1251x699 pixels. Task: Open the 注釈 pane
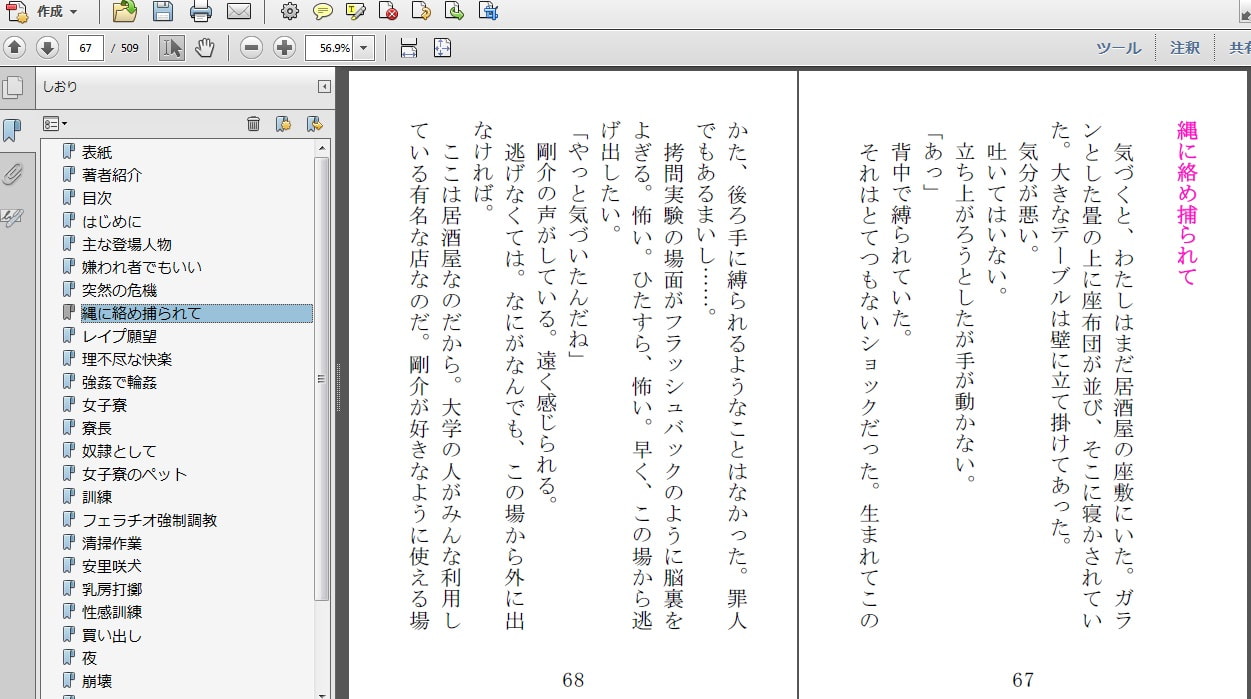(x=1185, y=47)
